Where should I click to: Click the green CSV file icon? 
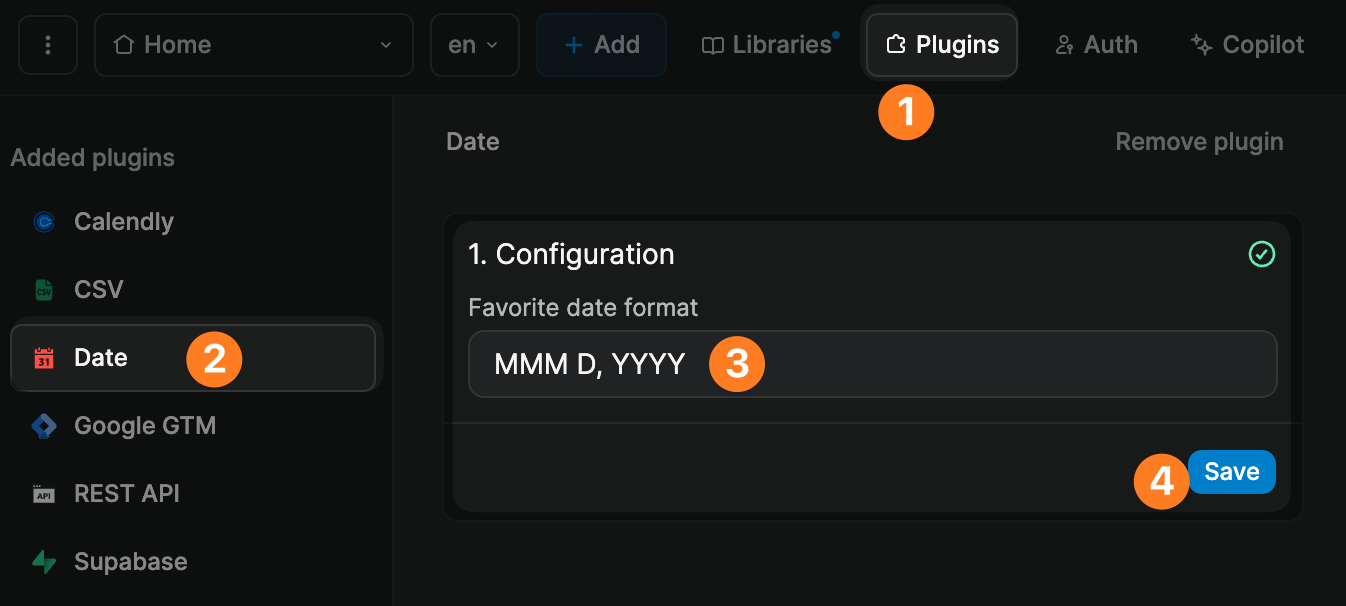coord(44,290)
